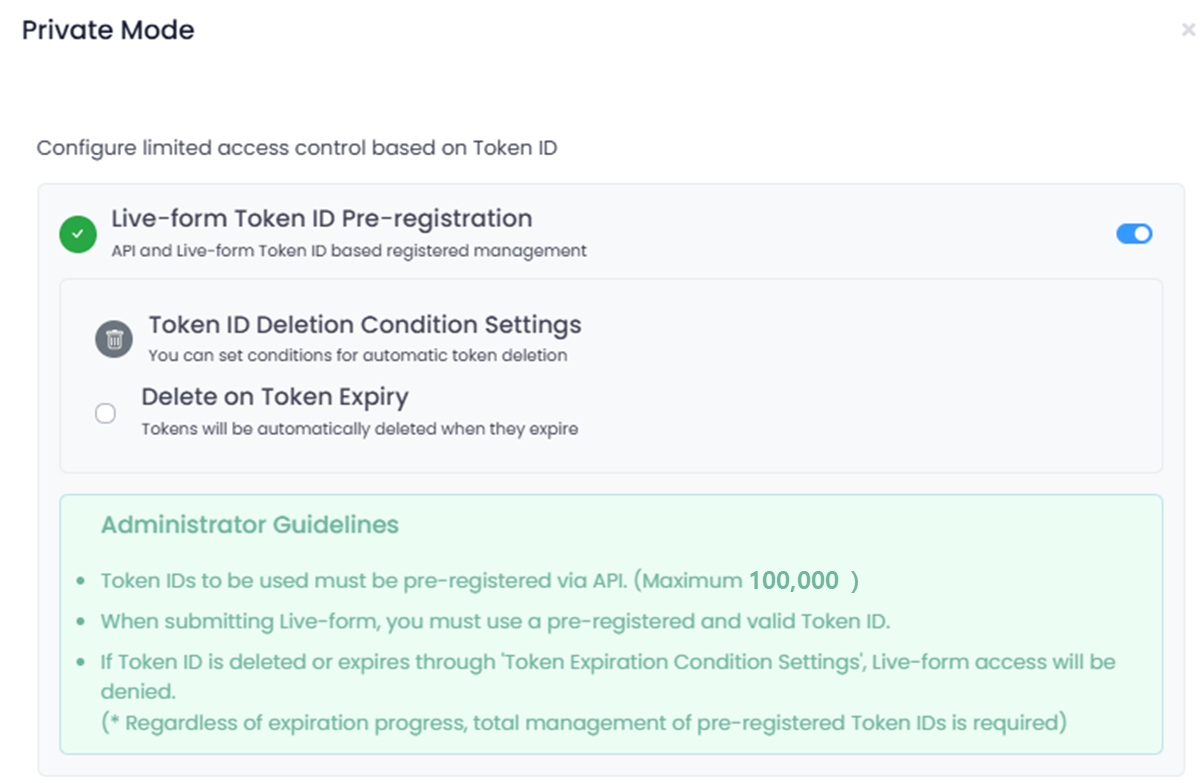Click the Token ID Deletion Condition Settings heading
The image size is (1204, 783).
tap(365, 325)
